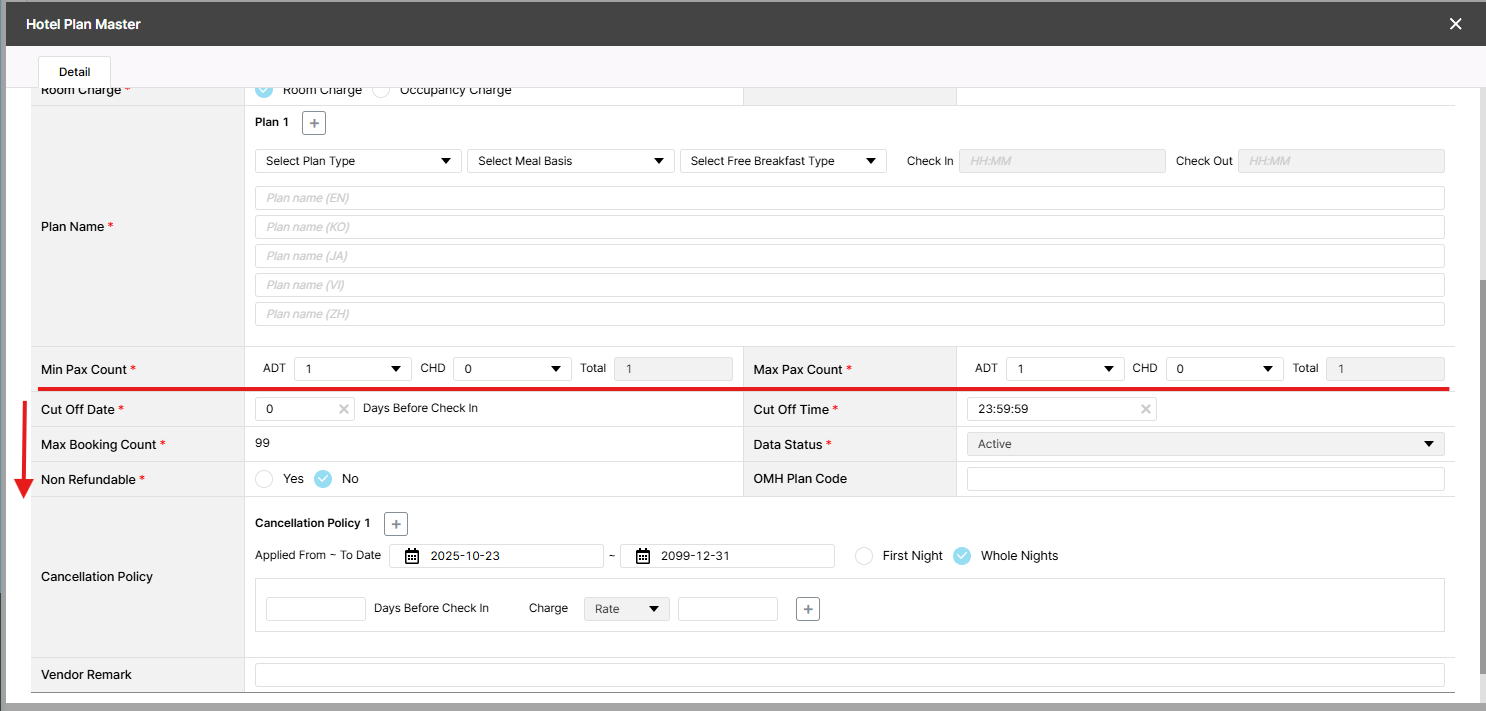
Task: Open calendar icon for Applied From date
Action: click(x=412, y=556)
